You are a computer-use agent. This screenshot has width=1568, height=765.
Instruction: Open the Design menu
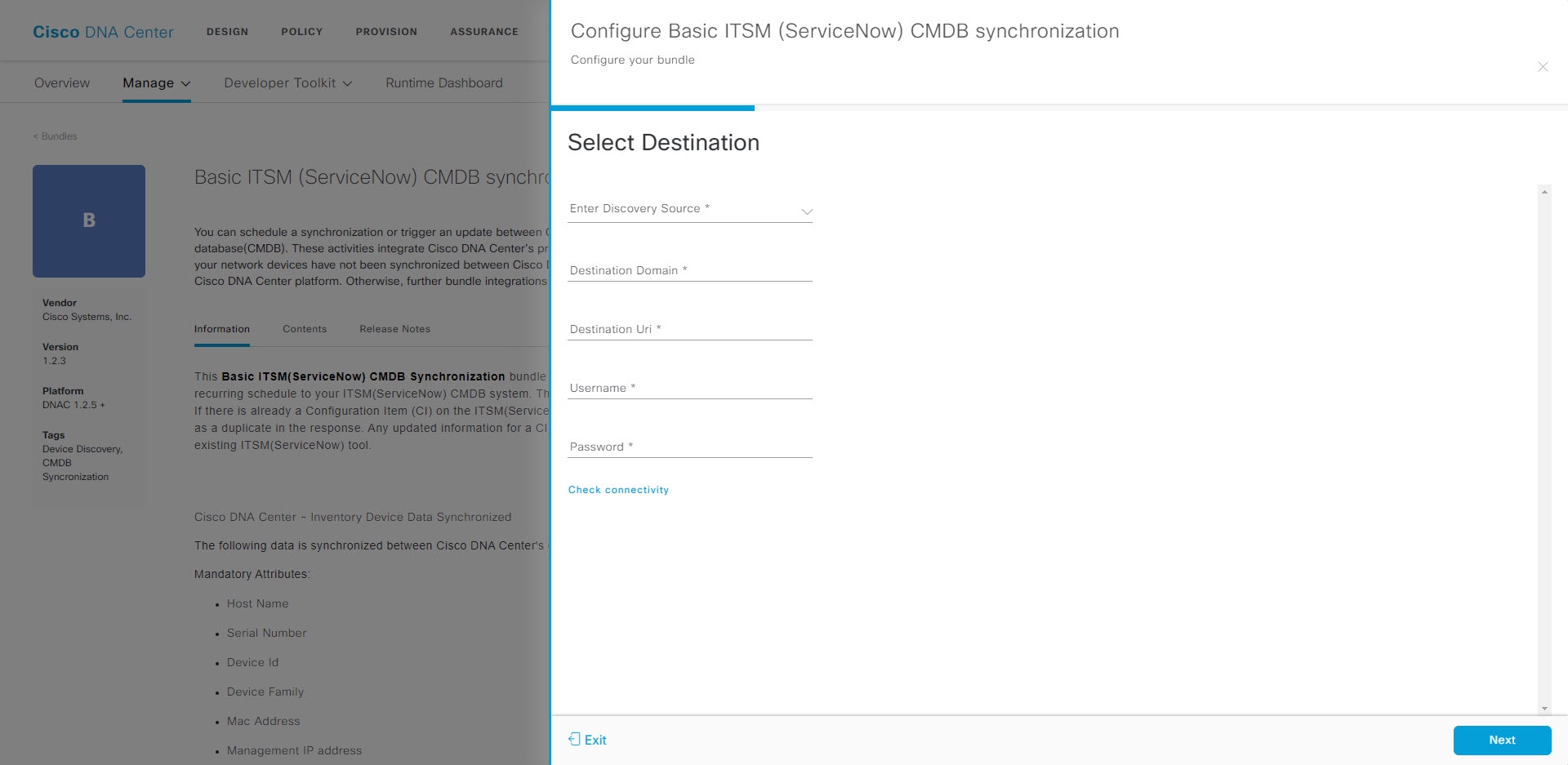tap(227, 32)
